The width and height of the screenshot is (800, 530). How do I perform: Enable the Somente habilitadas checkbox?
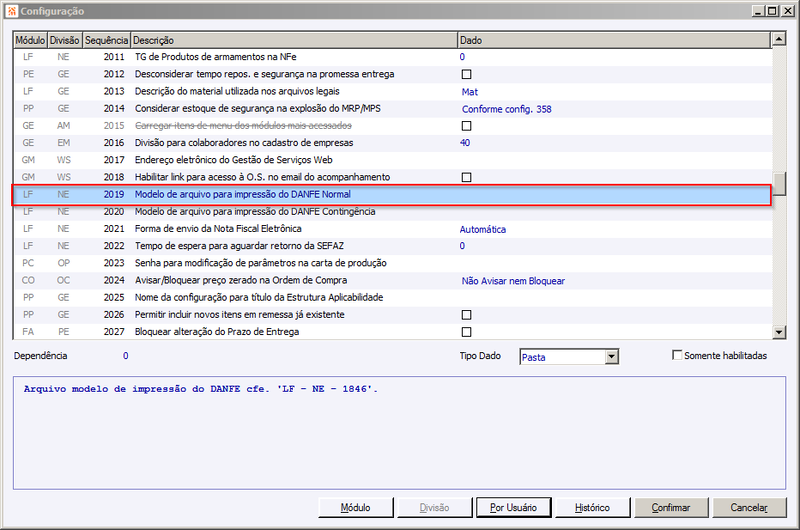coord(677,355)
